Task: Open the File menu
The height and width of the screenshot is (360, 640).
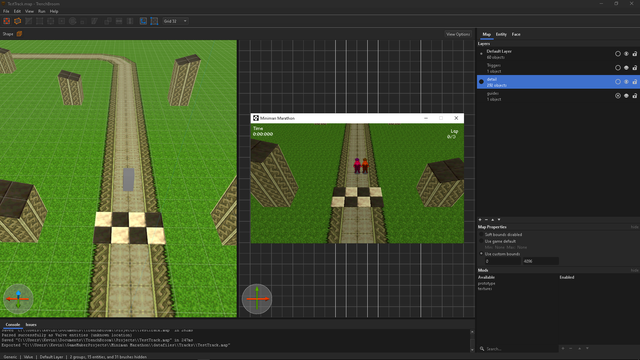Action: 6,11
